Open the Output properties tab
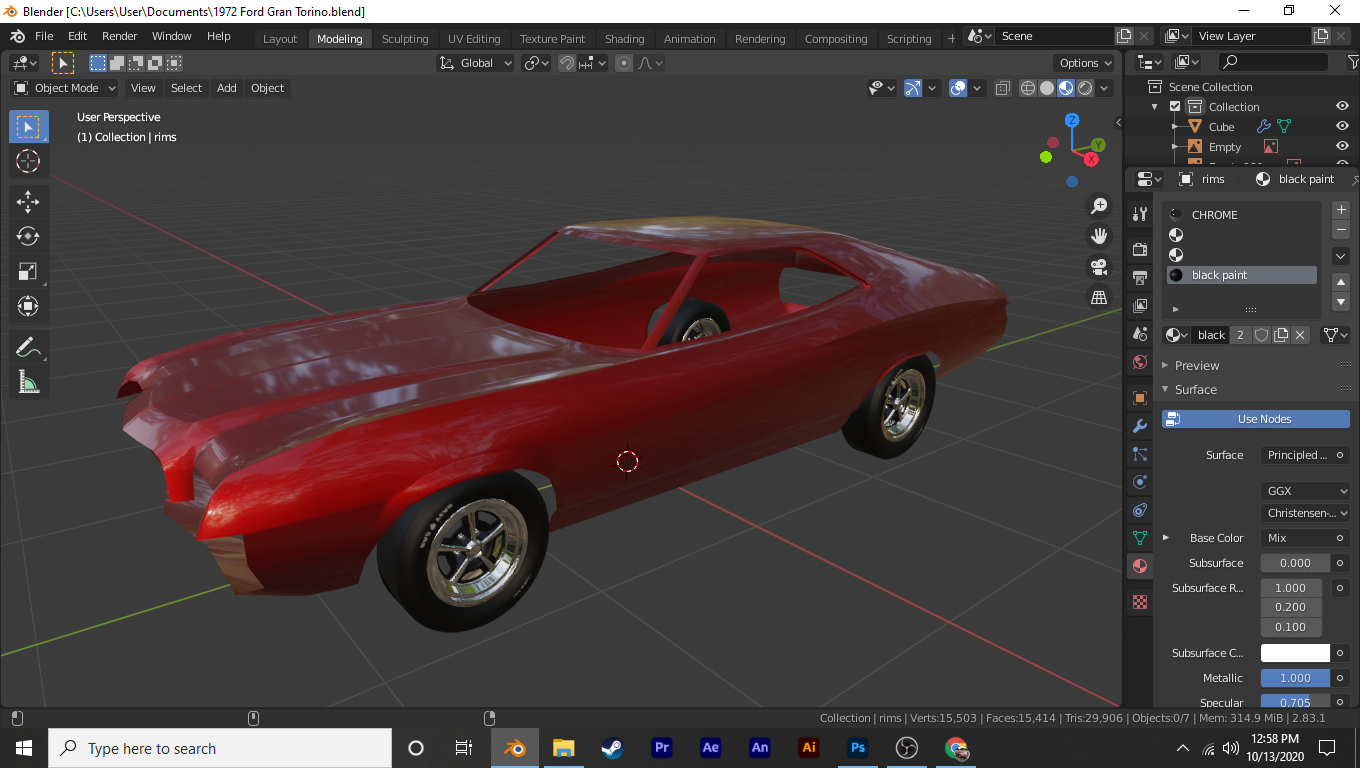This screenshot has height=768, width=1360. 1139,277
